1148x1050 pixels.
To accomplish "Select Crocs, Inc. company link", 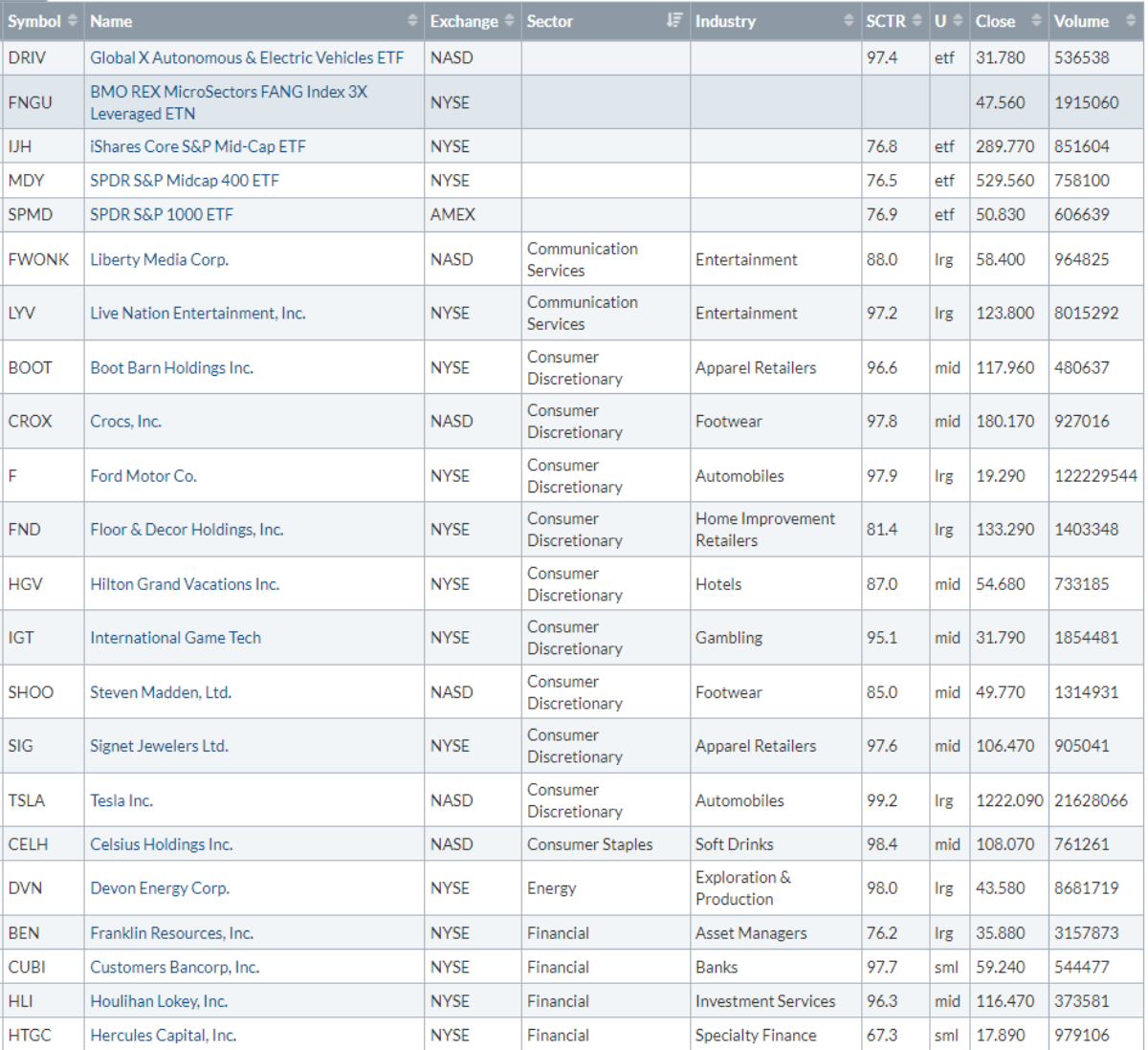I will point(125,421).
